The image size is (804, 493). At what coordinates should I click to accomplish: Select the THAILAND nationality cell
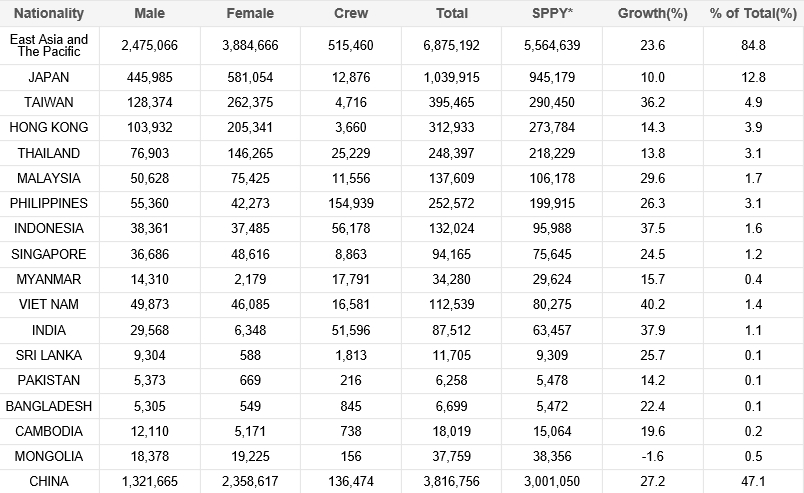pos(49,153)
